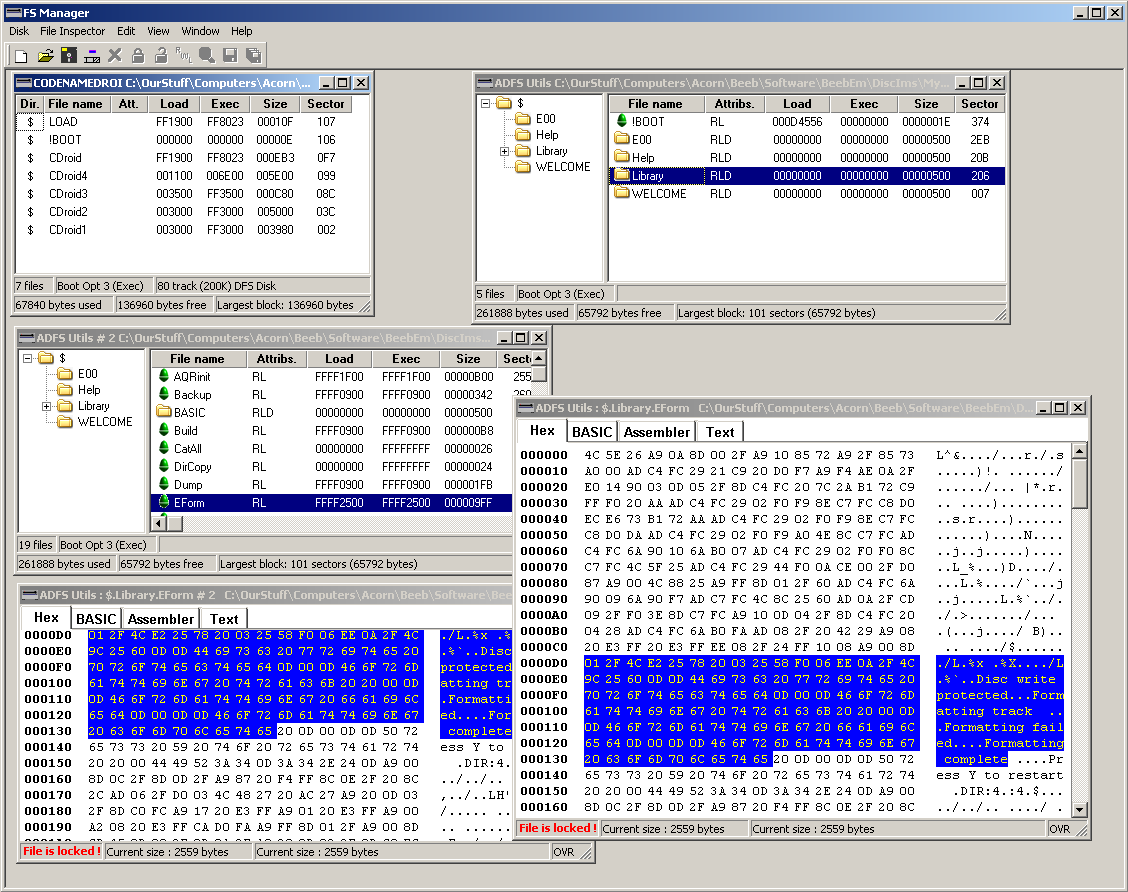The height and width of the screenshot is (892, 1128).
Task: Click the RWL attributes toolbar icon
Action: (x=184, y=56)
